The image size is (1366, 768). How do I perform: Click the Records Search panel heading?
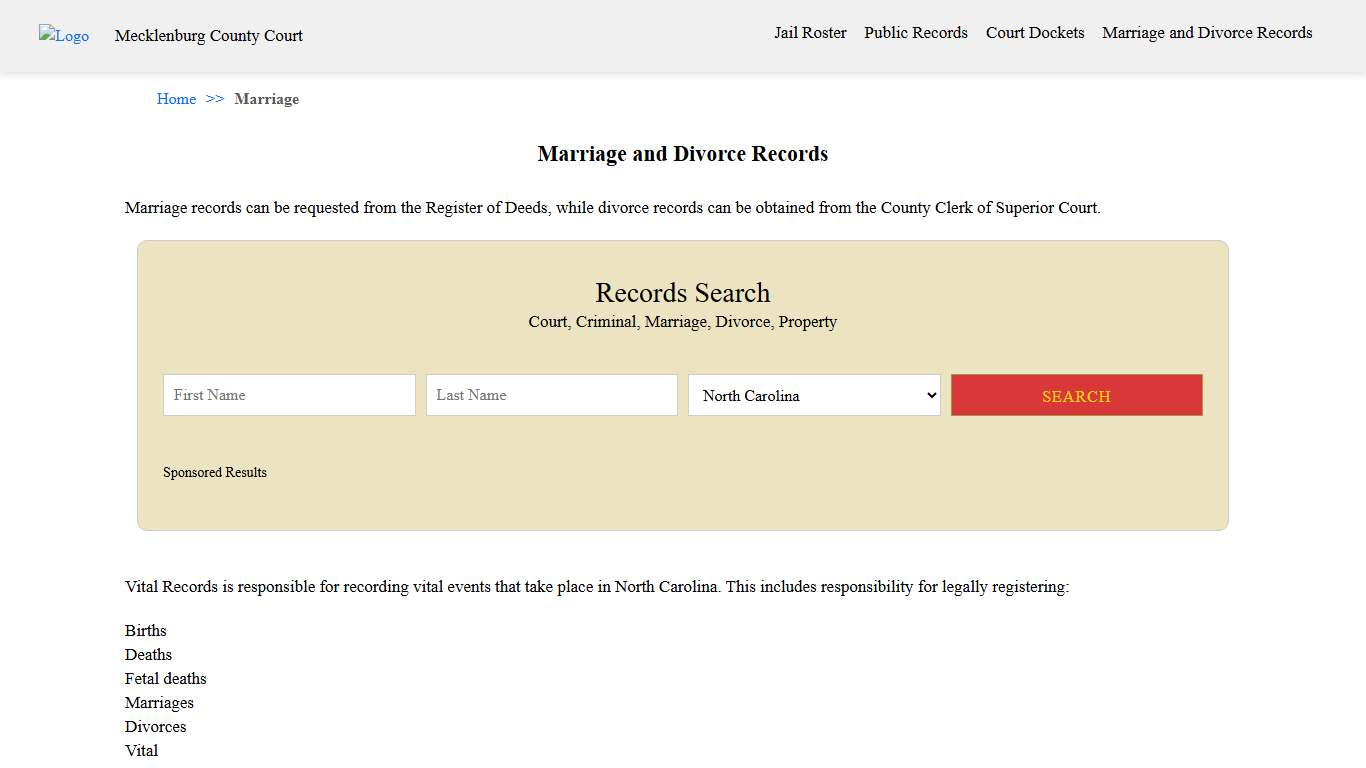coord(683,292)
